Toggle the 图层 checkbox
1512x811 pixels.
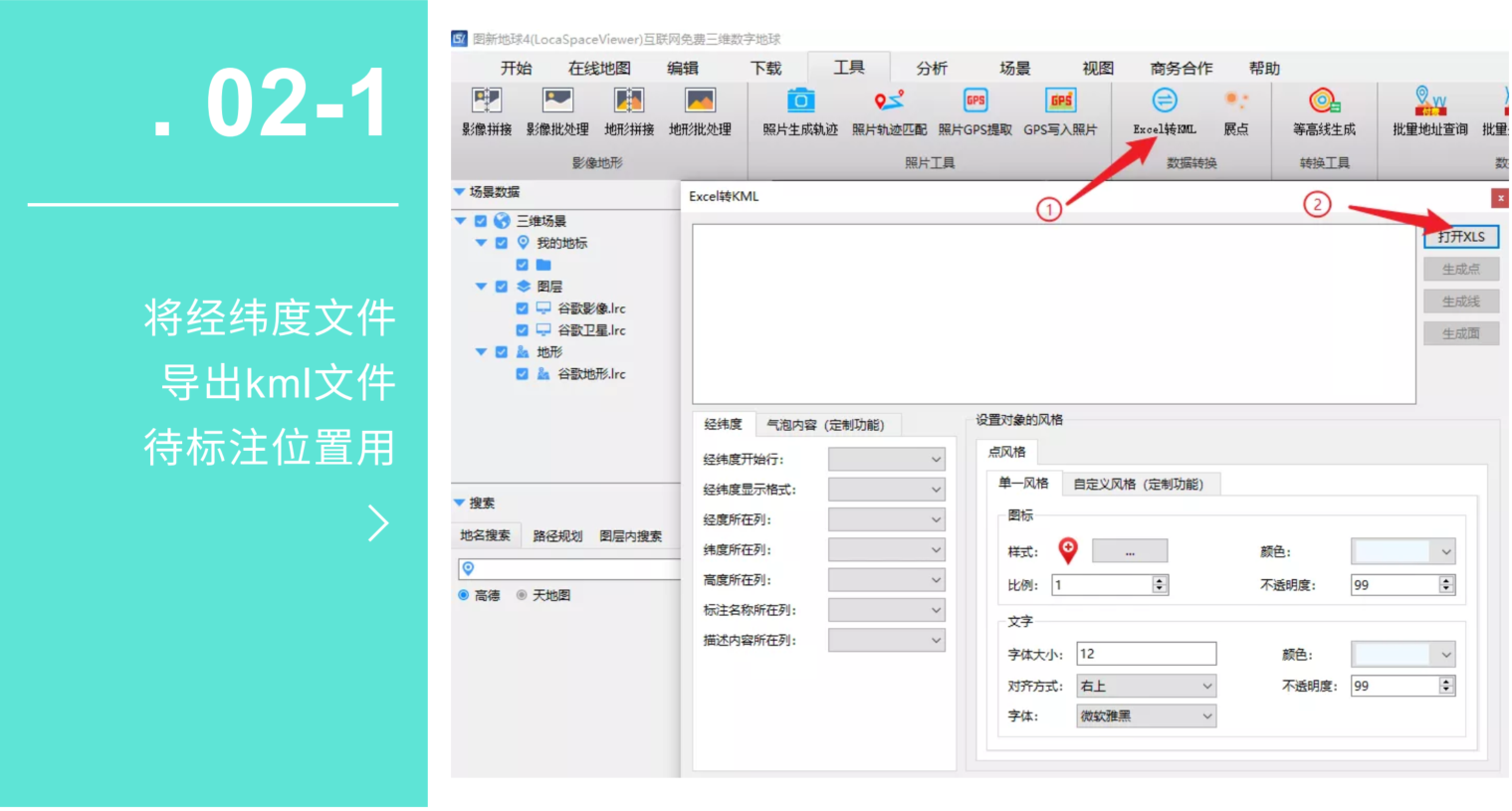502,287
